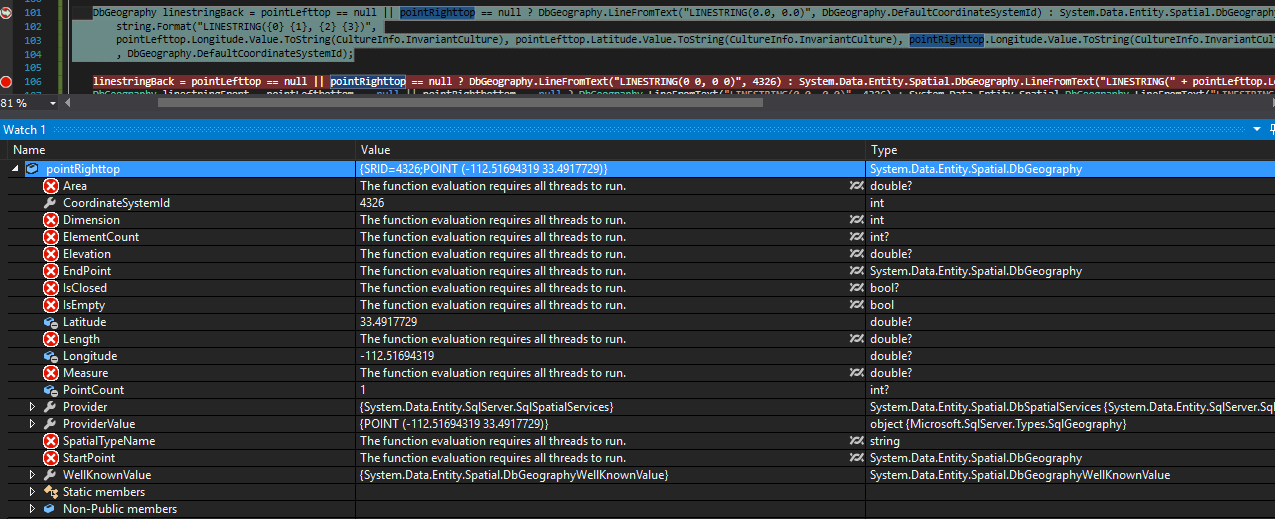Select the Watch 1 panel title
The width and height of the screenshot is (1275, 519).
tap(25, 130)
